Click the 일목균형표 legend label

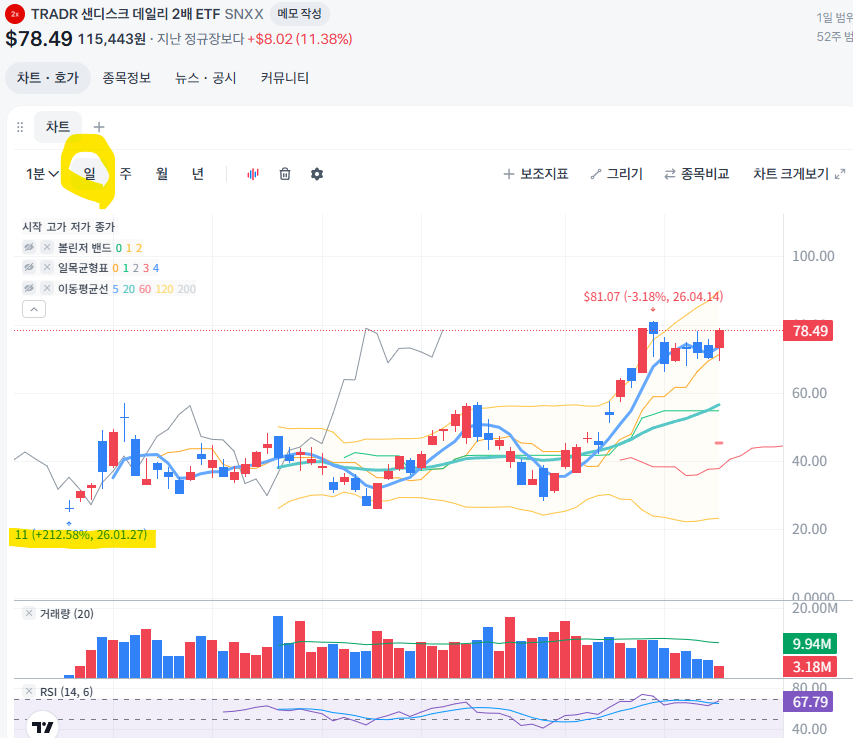[83, 268]
